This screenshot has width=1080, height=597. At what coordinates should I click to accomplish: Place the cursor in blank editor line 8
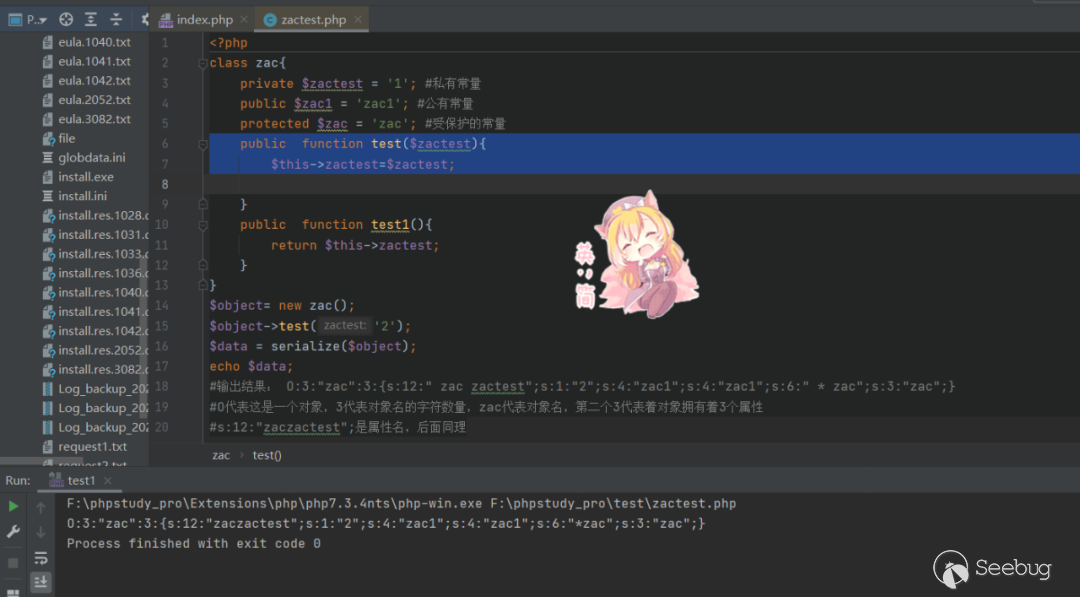pyautogui.click(x=643, y=185)
